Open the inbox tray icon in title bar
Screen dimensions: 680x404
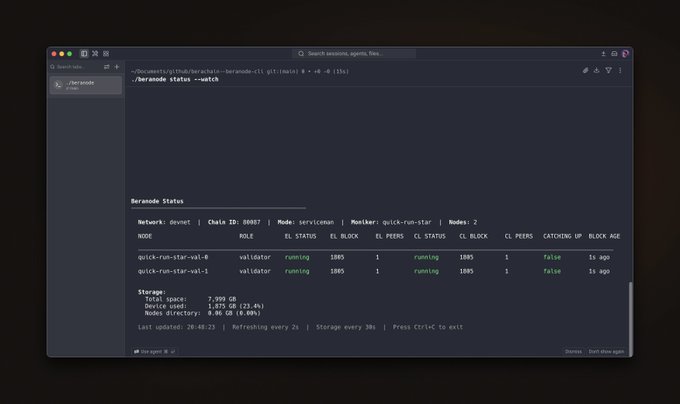pos(614,53)
